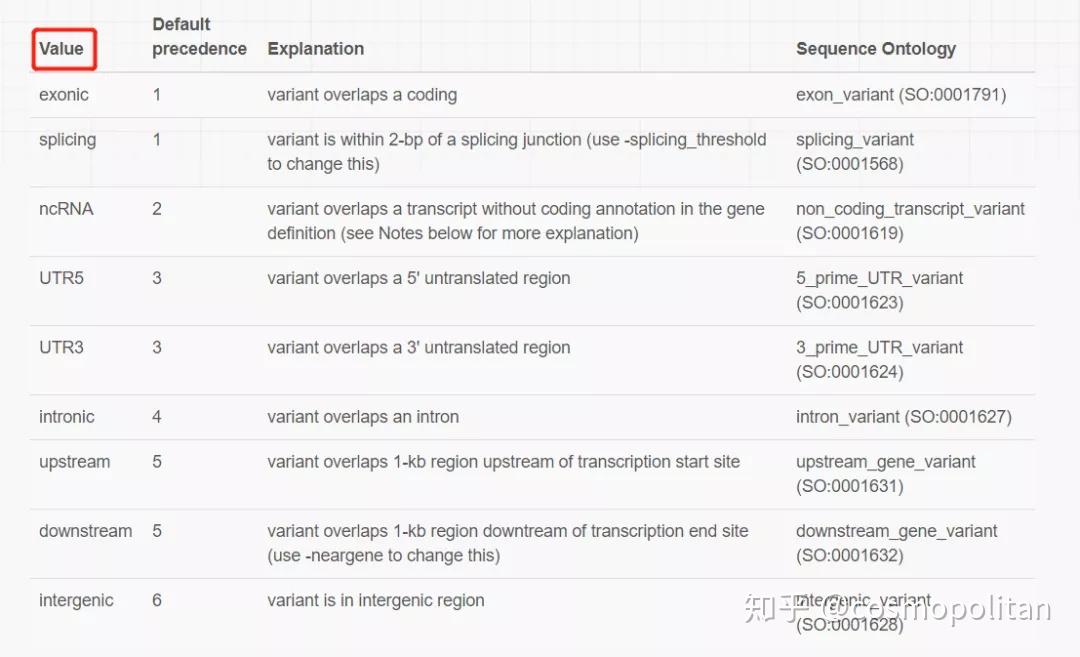Click the downstream row label
Screen dimensions: 1080x657
click(85, 531)
